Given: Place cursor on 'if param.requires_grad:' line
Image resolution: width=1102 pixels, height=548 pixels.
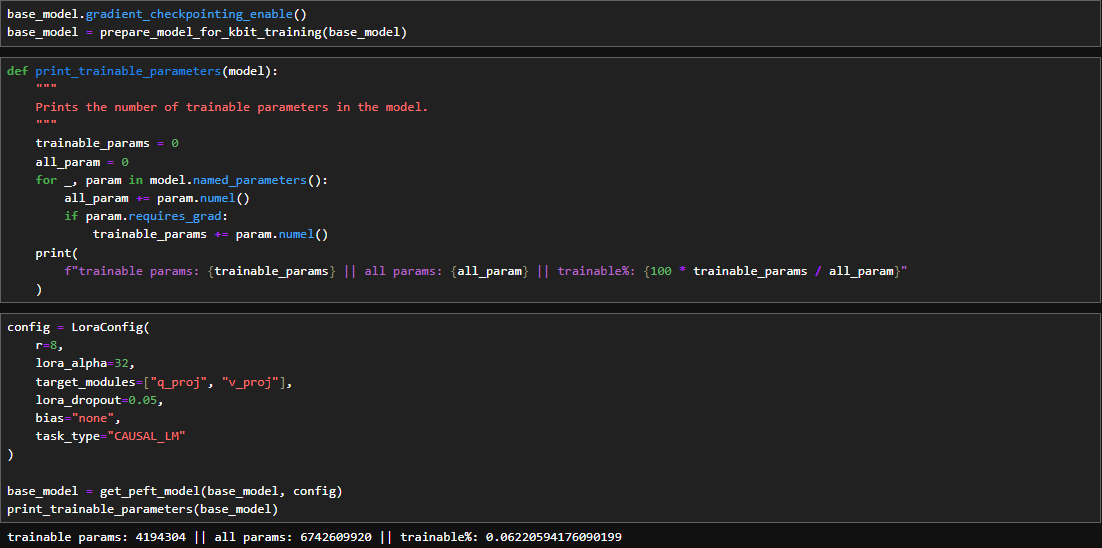Looking at the screenshot, I should coord(146,216).
